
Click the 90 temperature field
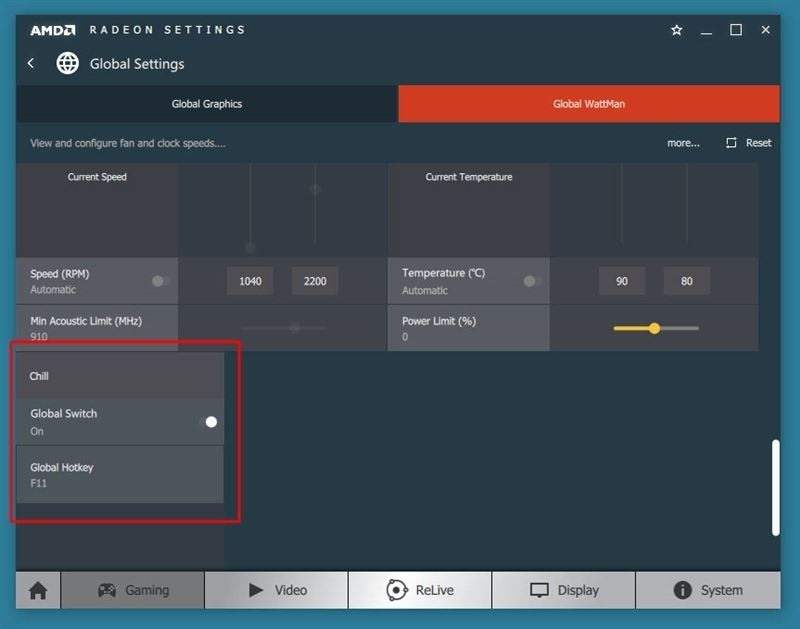pos(621,281)
